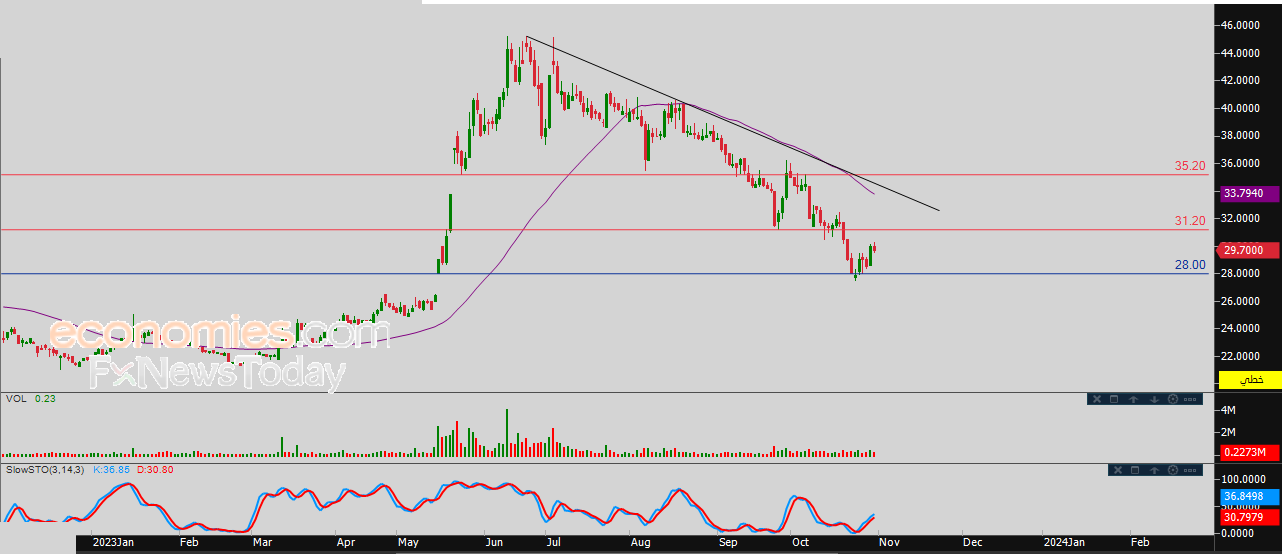Select the 28.00 support level label

(1190, 265)
